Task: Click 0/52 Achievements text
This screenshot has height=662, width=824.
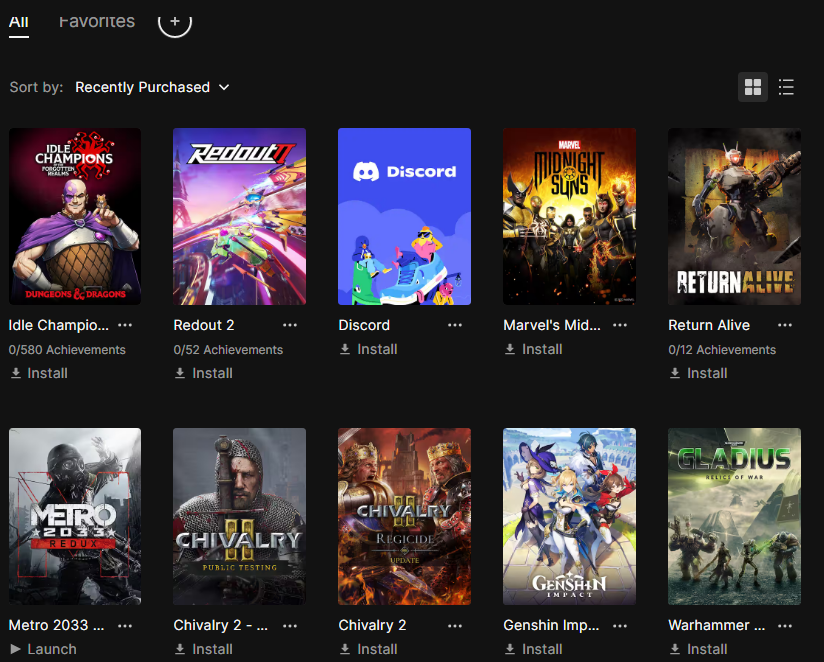Action: coord(229,350)
